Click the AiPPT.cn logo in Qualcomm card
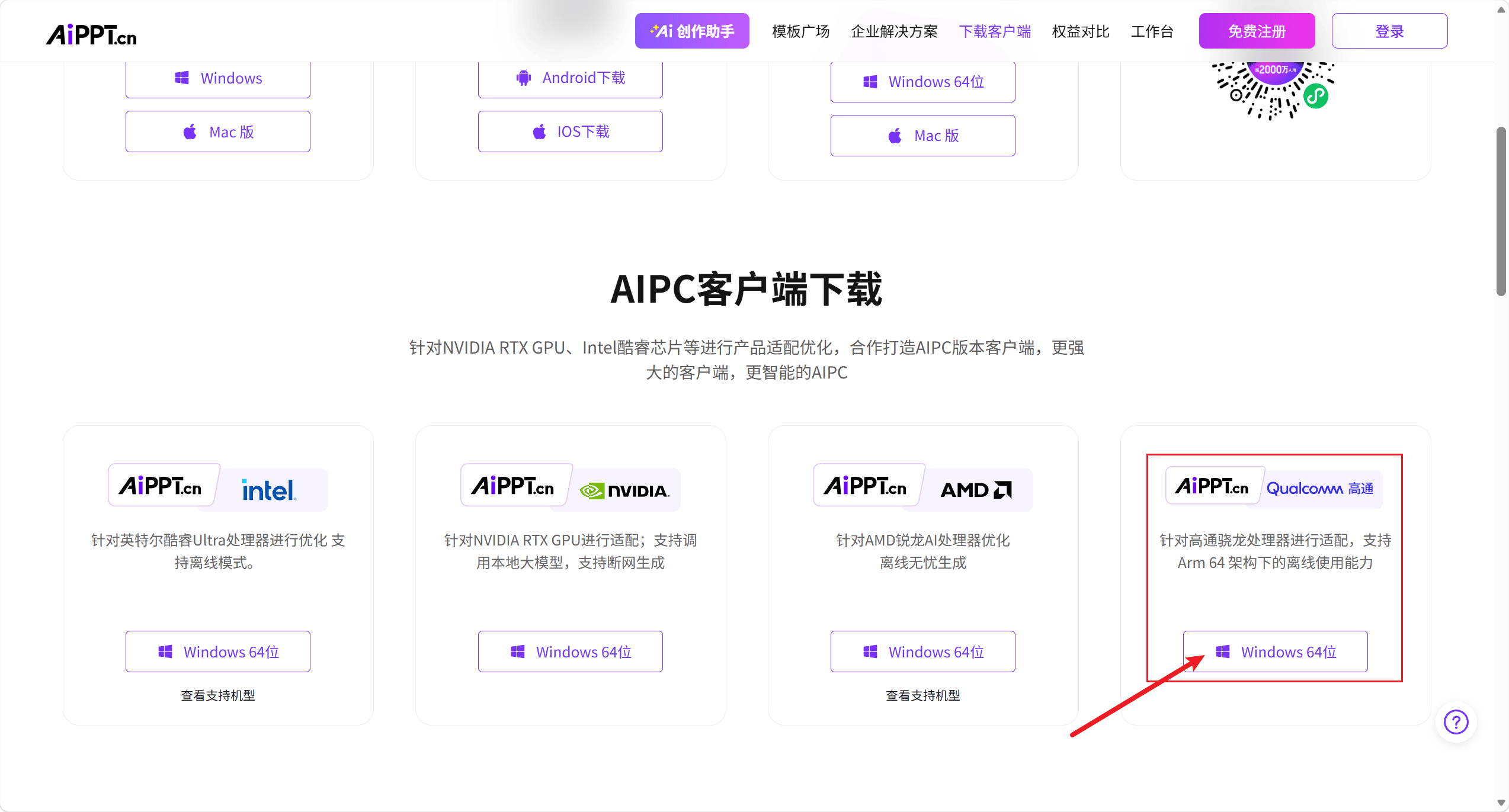The width and height of the screenshot is (1509, 812). 1212,486
